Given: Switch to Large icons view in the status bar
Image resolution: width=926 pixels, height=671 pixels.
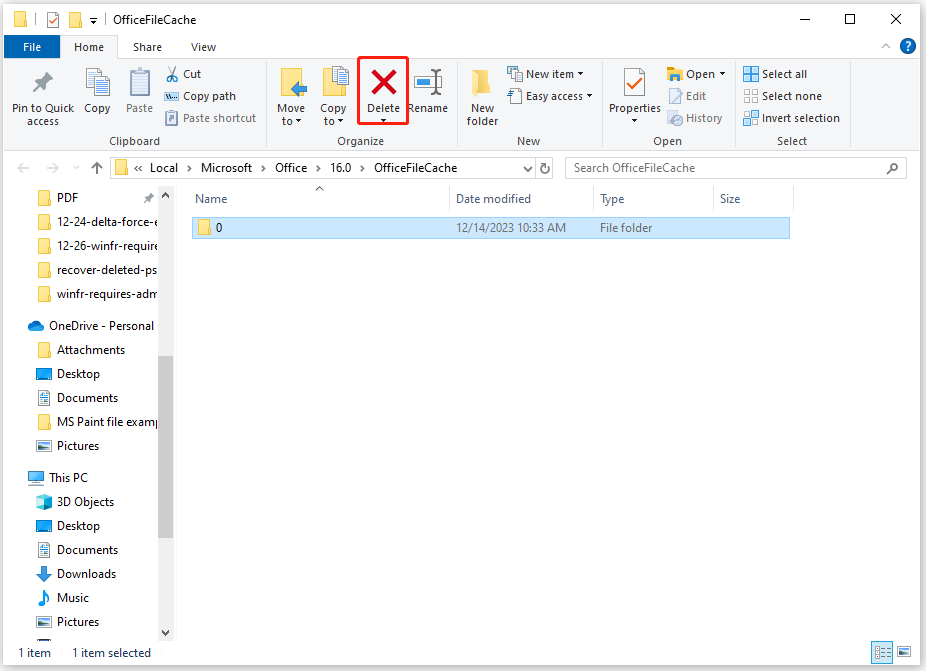Looking at the screenshot, I should click(x=904, y=652).
